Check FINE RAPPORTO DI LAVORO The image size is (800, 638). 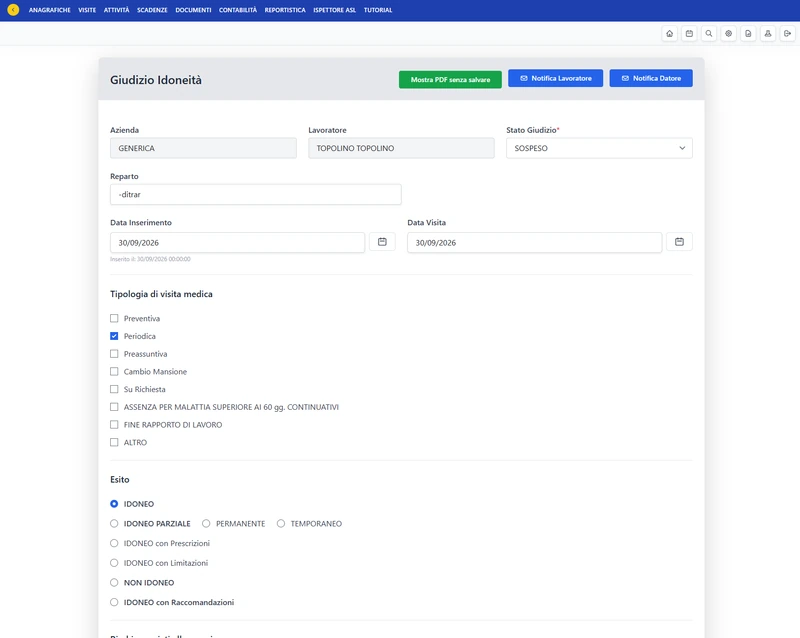(x=114, y=425)
